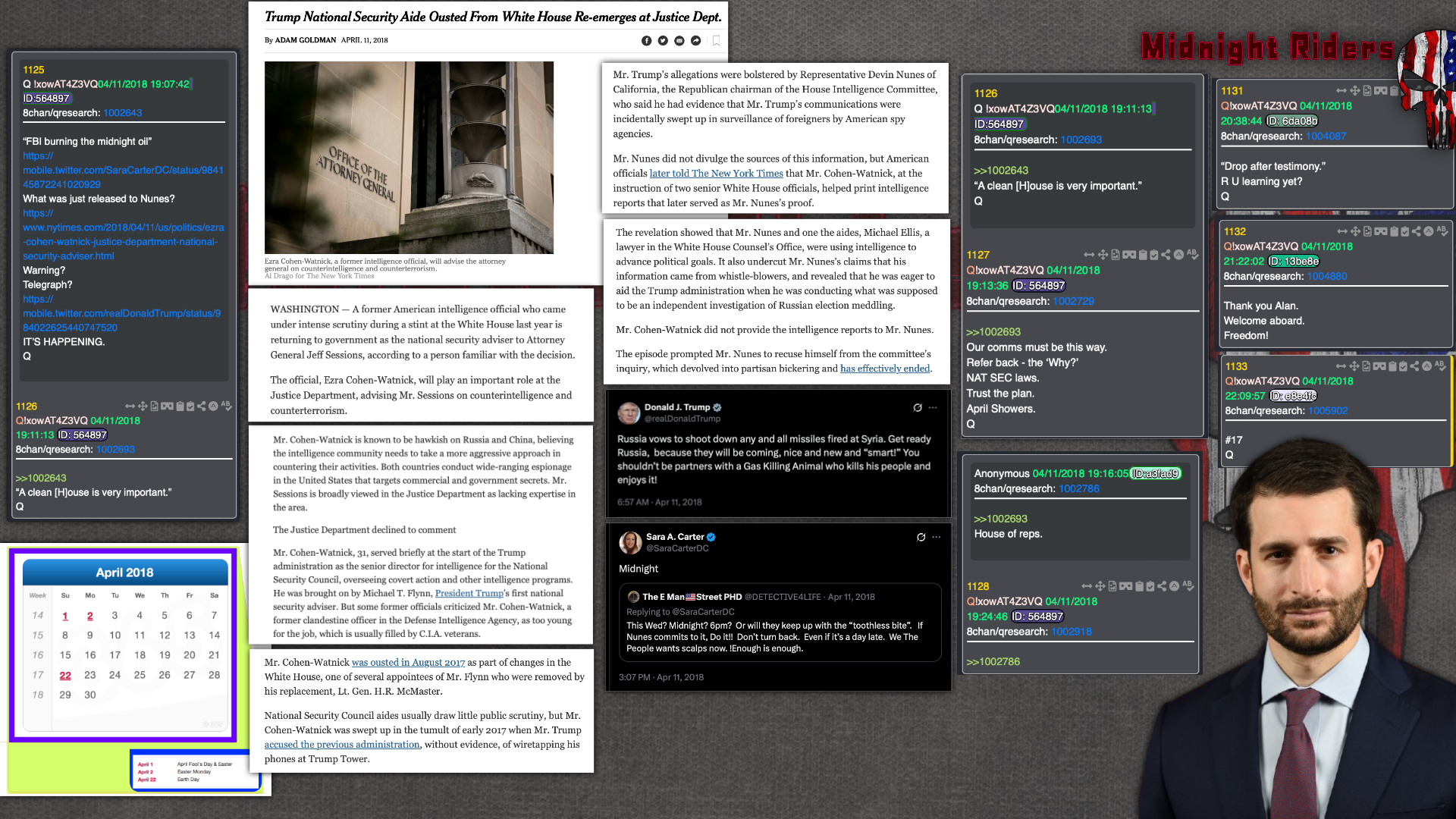Click the clipboard copy icon on post 1133
The width and height of the screenshot is (1456, 819).
[x=1392, y=366]
